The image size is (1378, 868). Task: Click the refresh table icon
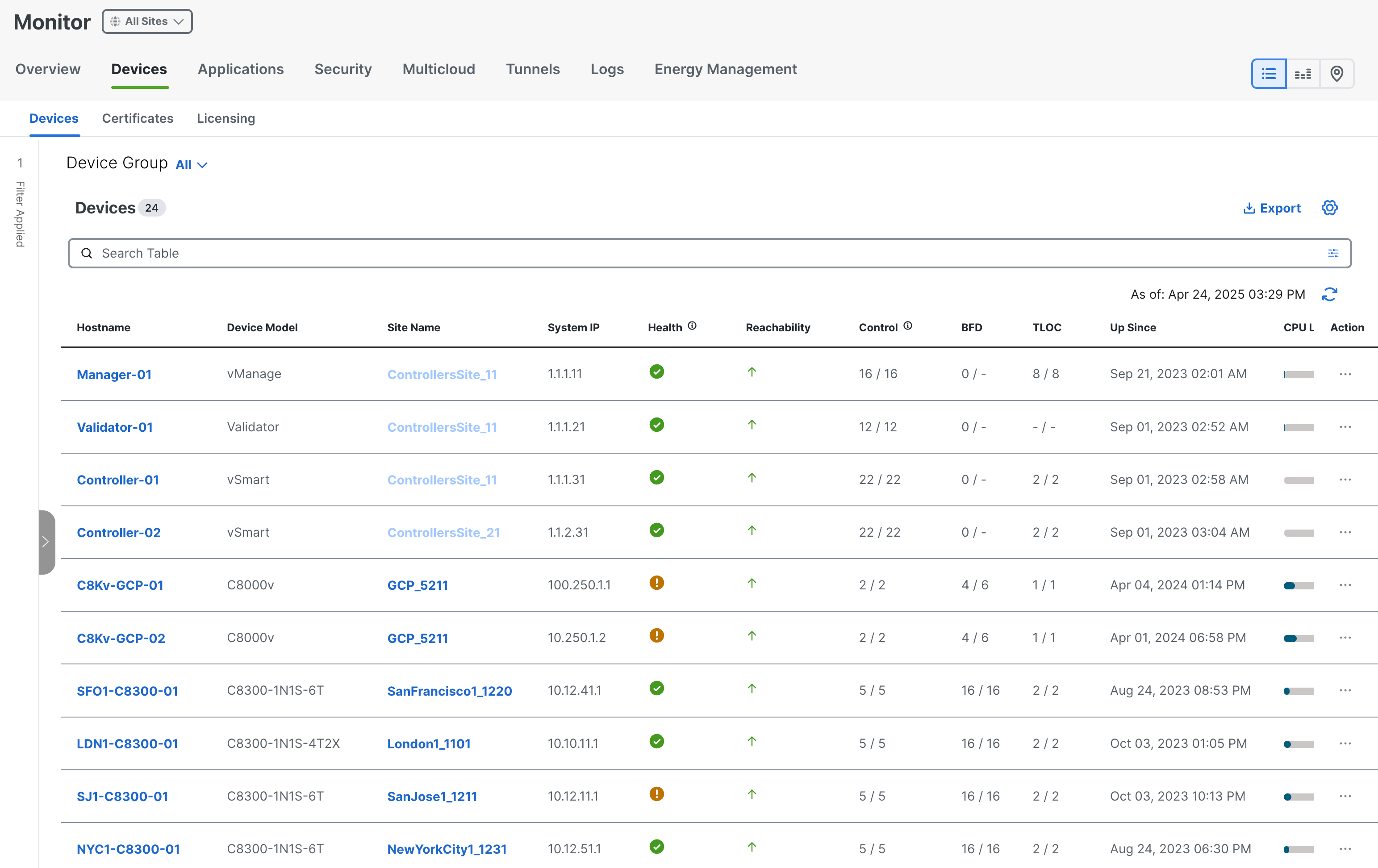pyautogui.click(x=1329, y=294)
